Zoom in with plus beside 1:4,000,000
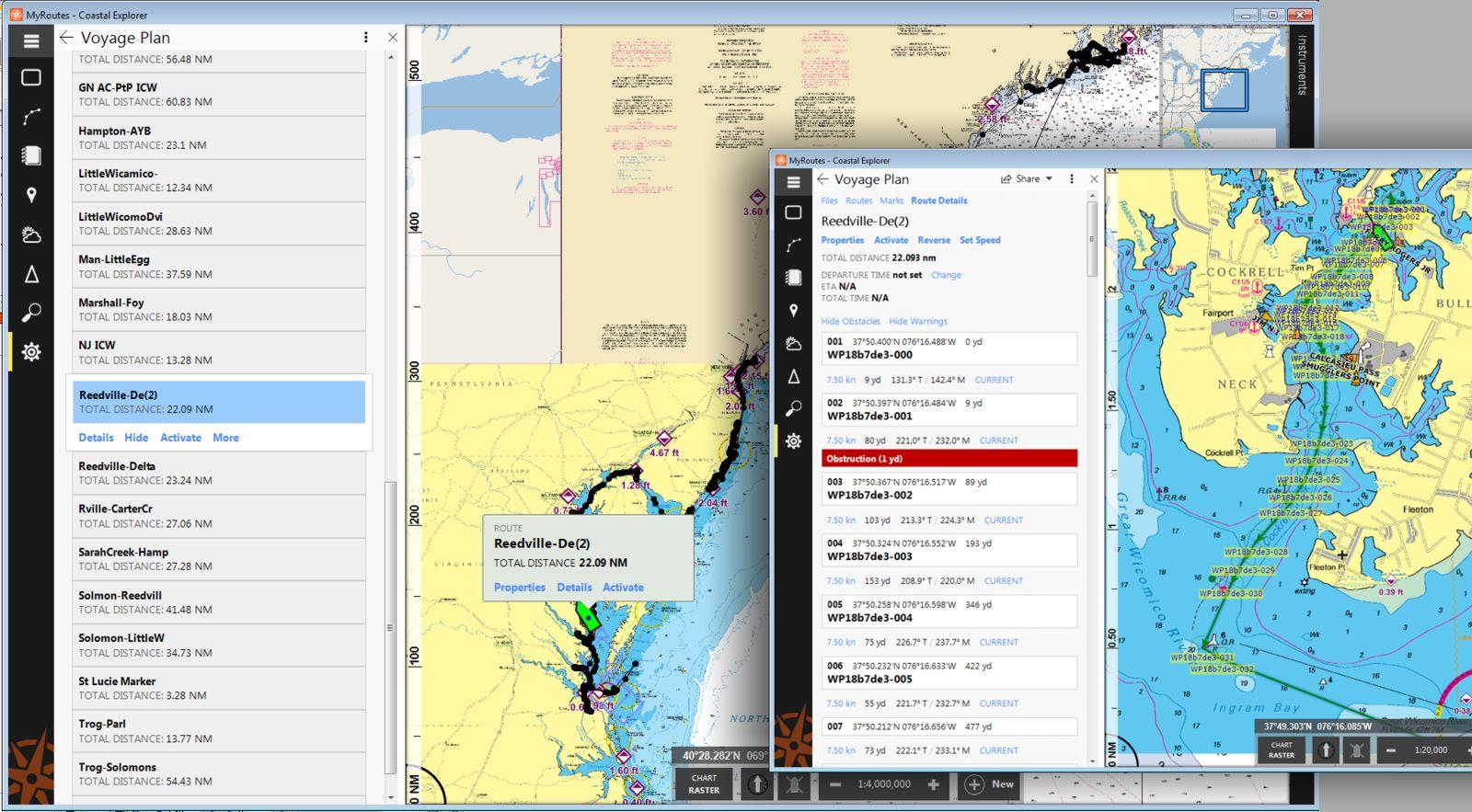 coord(933,784)
